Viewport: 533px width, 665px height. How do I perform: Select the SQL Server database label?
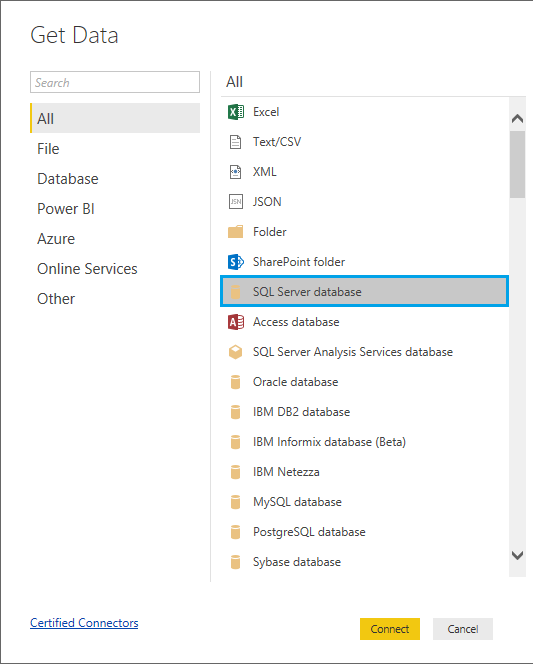click(x=307, y=292)
